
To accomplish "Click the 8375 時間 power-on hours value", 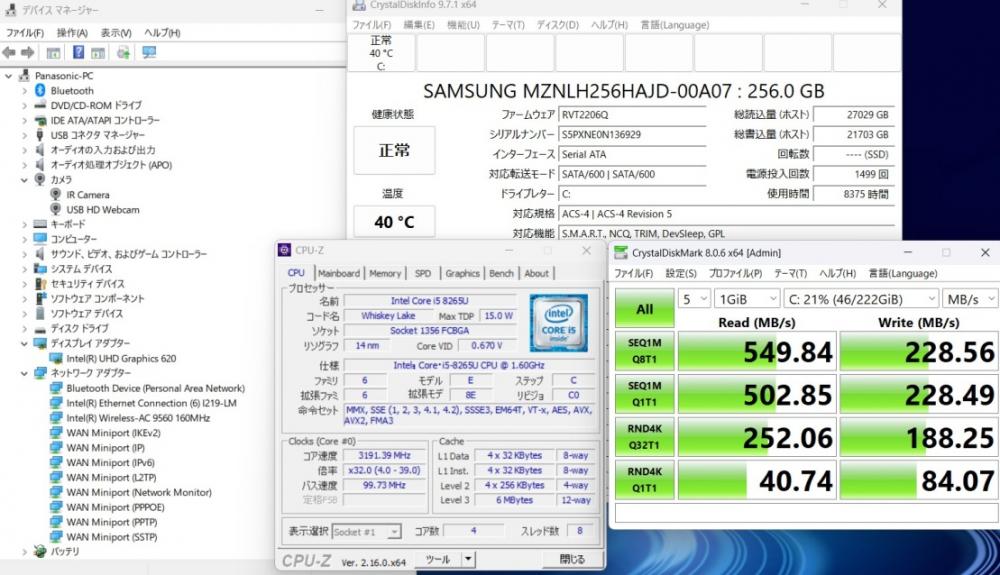I will pos(854,194).
